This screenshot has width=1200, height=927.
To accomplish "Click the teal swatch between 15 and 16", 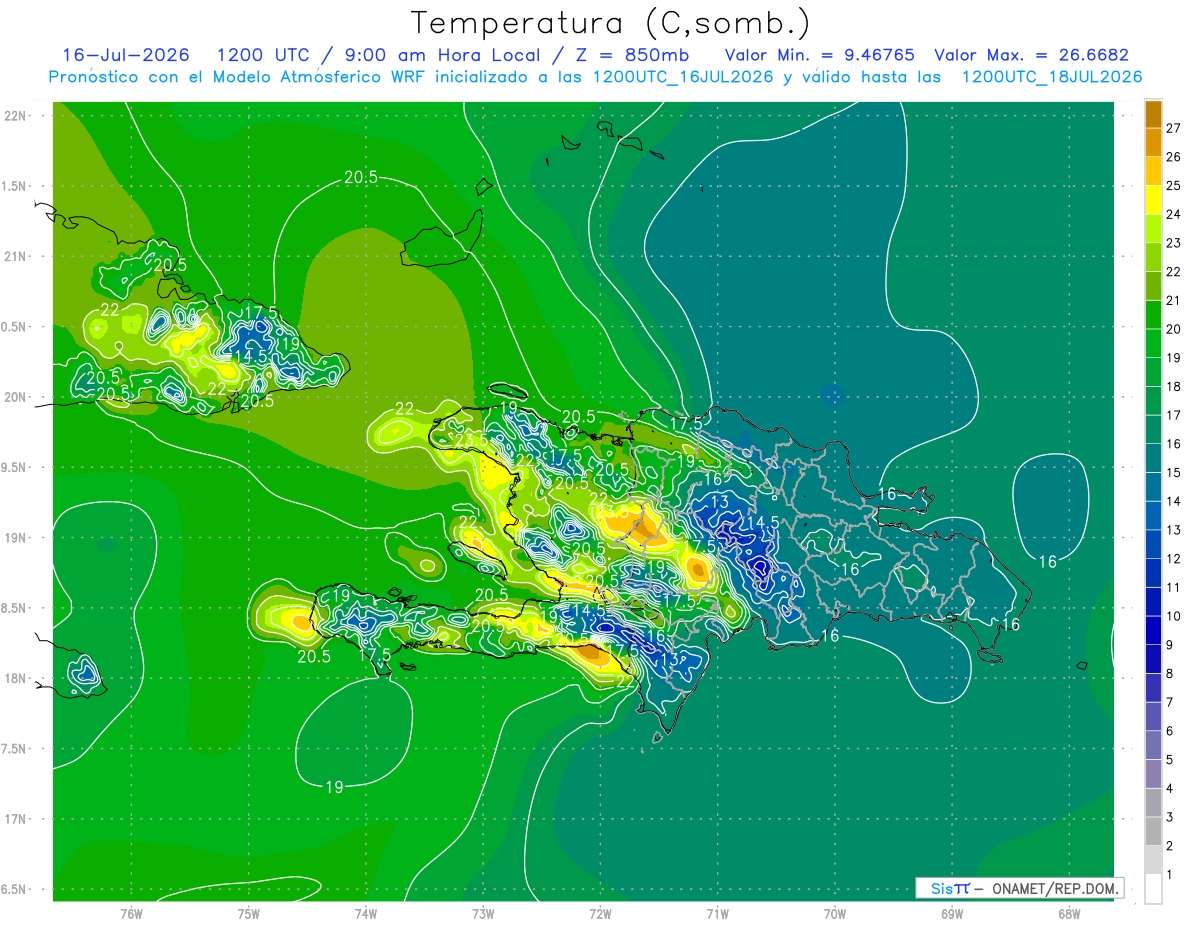I will point(1153,458).
